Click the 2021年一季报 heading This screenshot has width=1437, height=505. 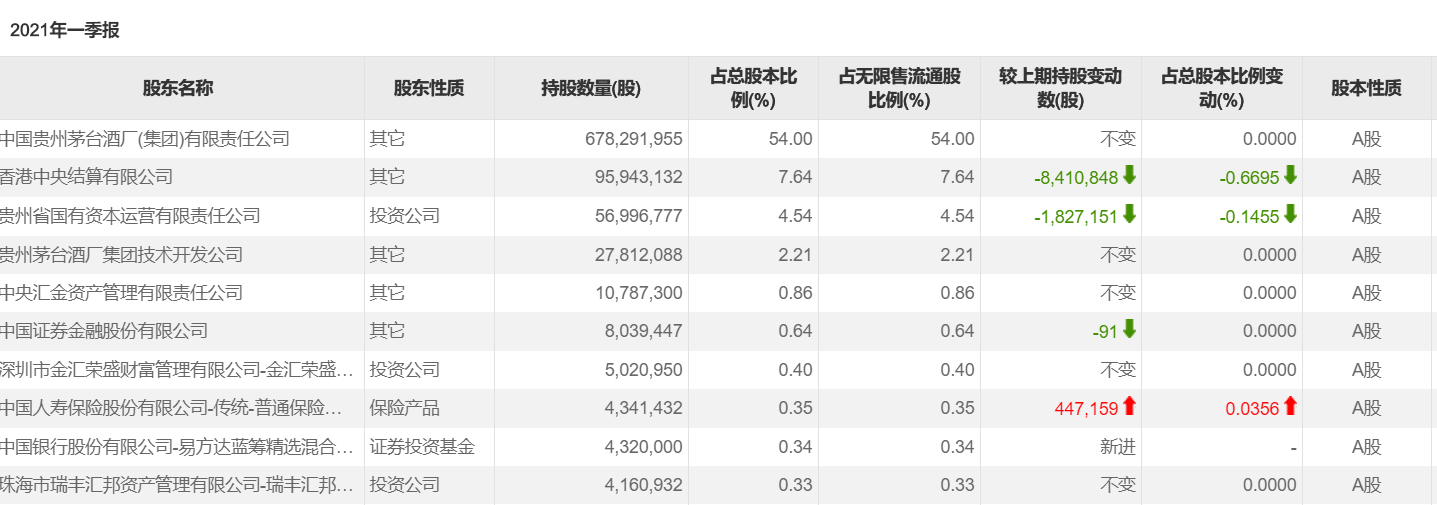coord(64,30)
